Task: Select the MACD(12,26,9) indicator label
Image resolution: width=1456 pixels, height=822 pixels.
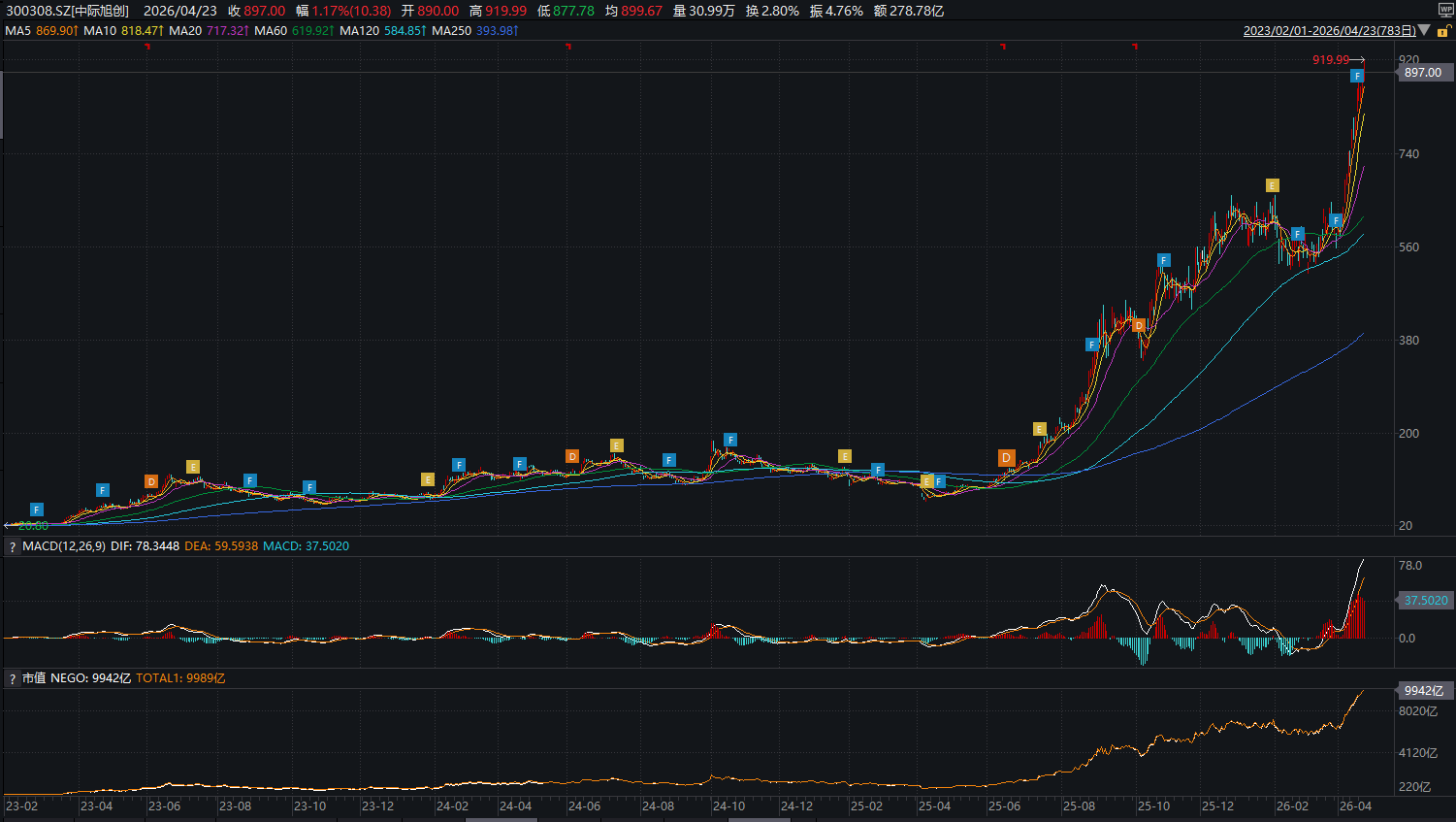Action: 64,546
